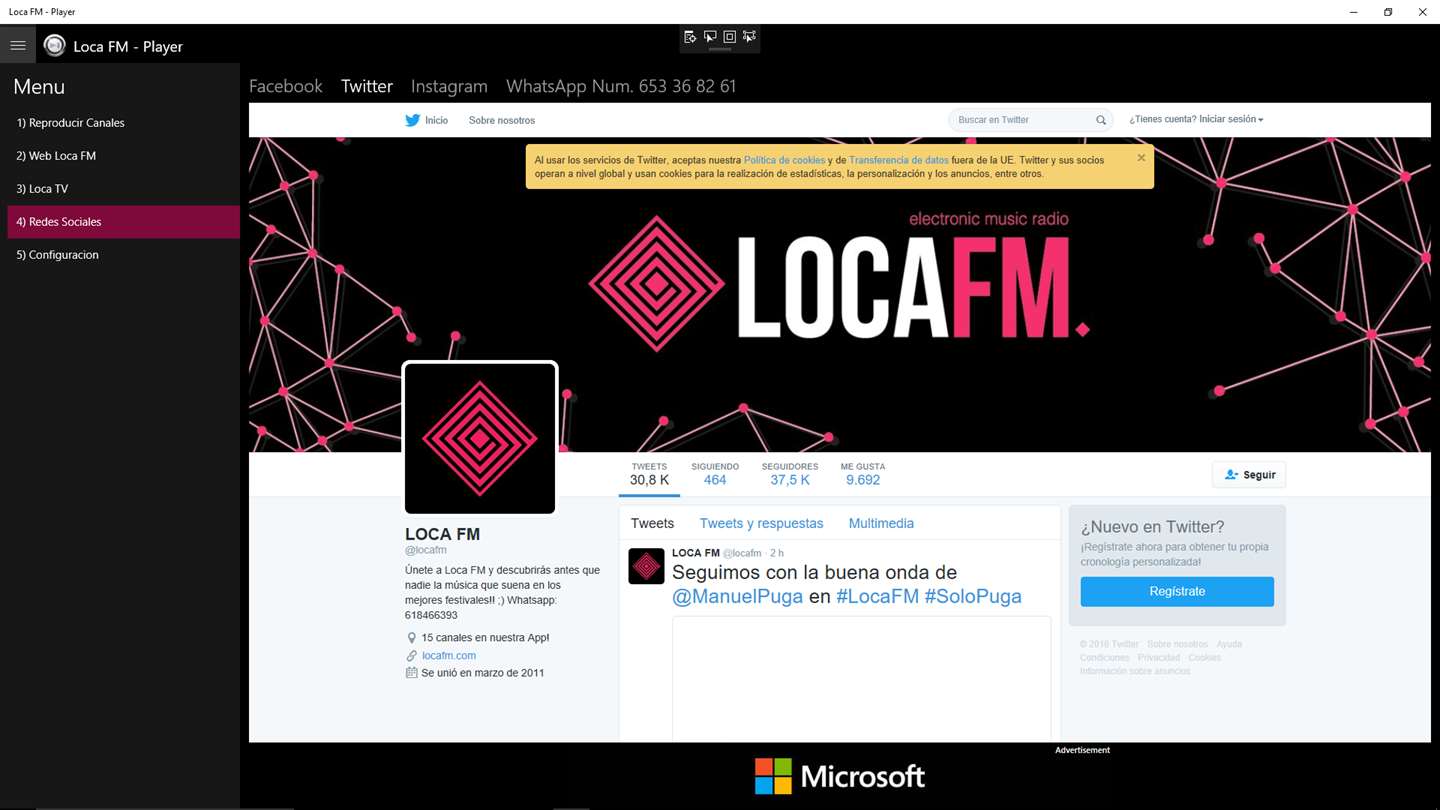Screen dimensions: 1440x810
Task: Open the Política de cookies link
Action: point(785,160)
